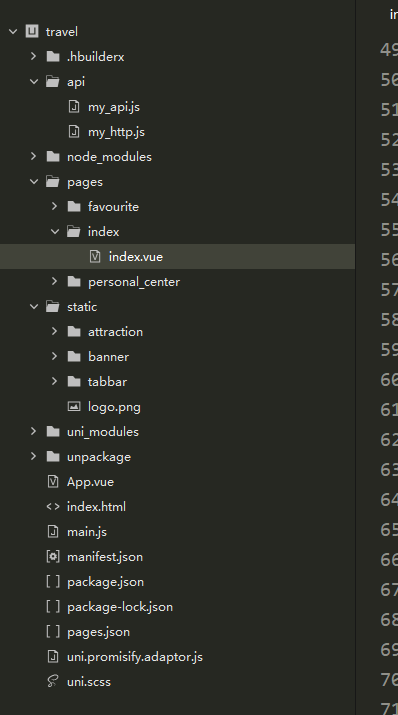Expand the .hbuilderx folder chevron

(33, 56)
